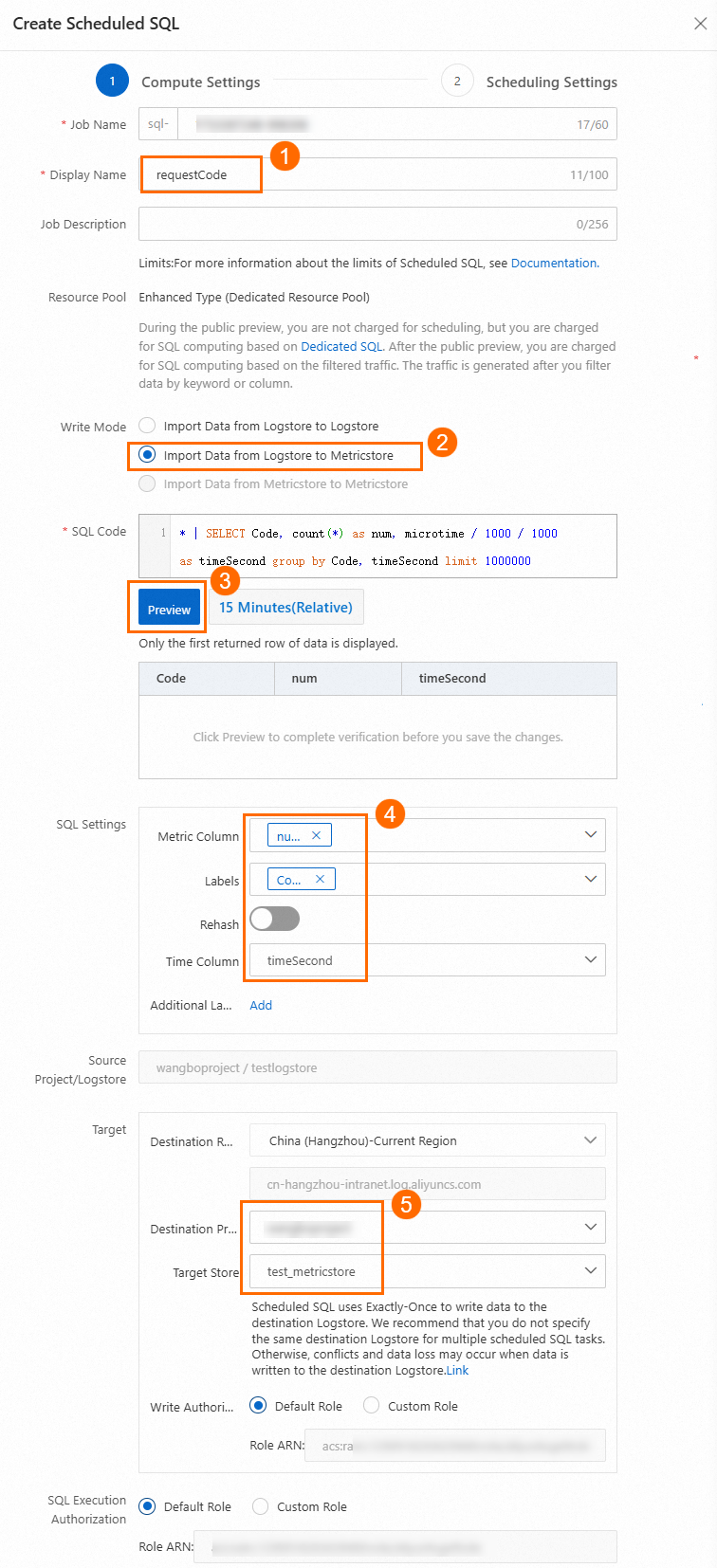Close the Create Scheduled SQL dialog
Screen dimensions: 717x1568
pyautogui.click(x=700, y=24)
